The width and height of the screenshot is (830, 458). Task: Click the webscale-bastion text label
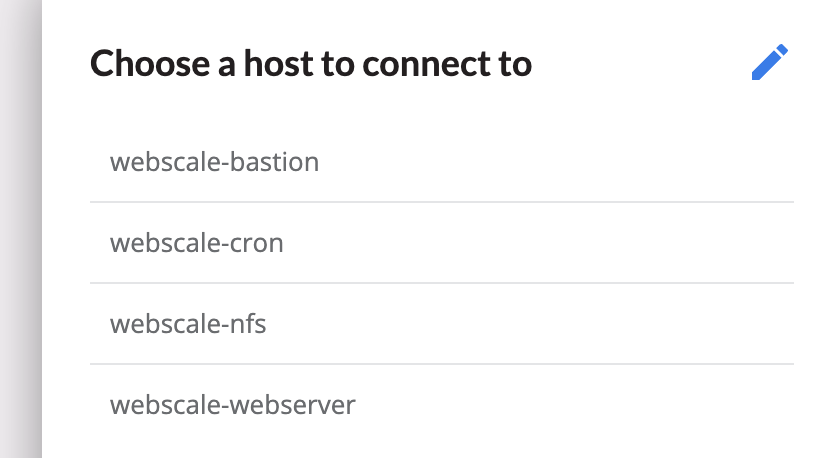(x=215, y=161)
